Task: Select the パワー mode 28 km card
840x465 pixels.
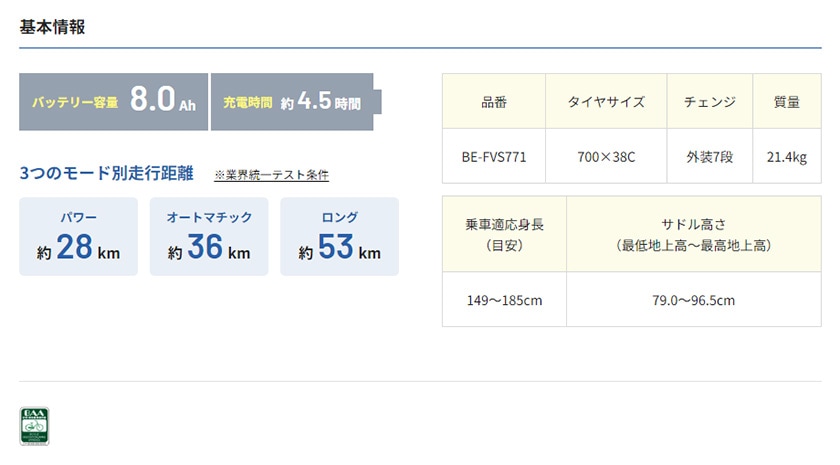Action: click(x=78, y=236)
